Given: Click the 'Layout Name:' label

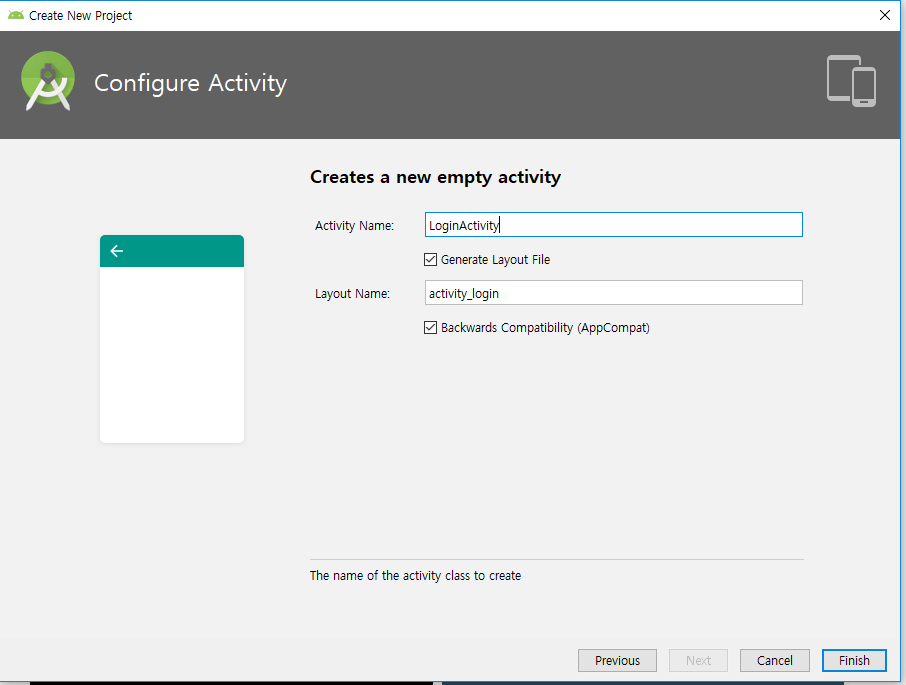Looking at the screenshot, I should pyautogui.click(x=352, y=293).
